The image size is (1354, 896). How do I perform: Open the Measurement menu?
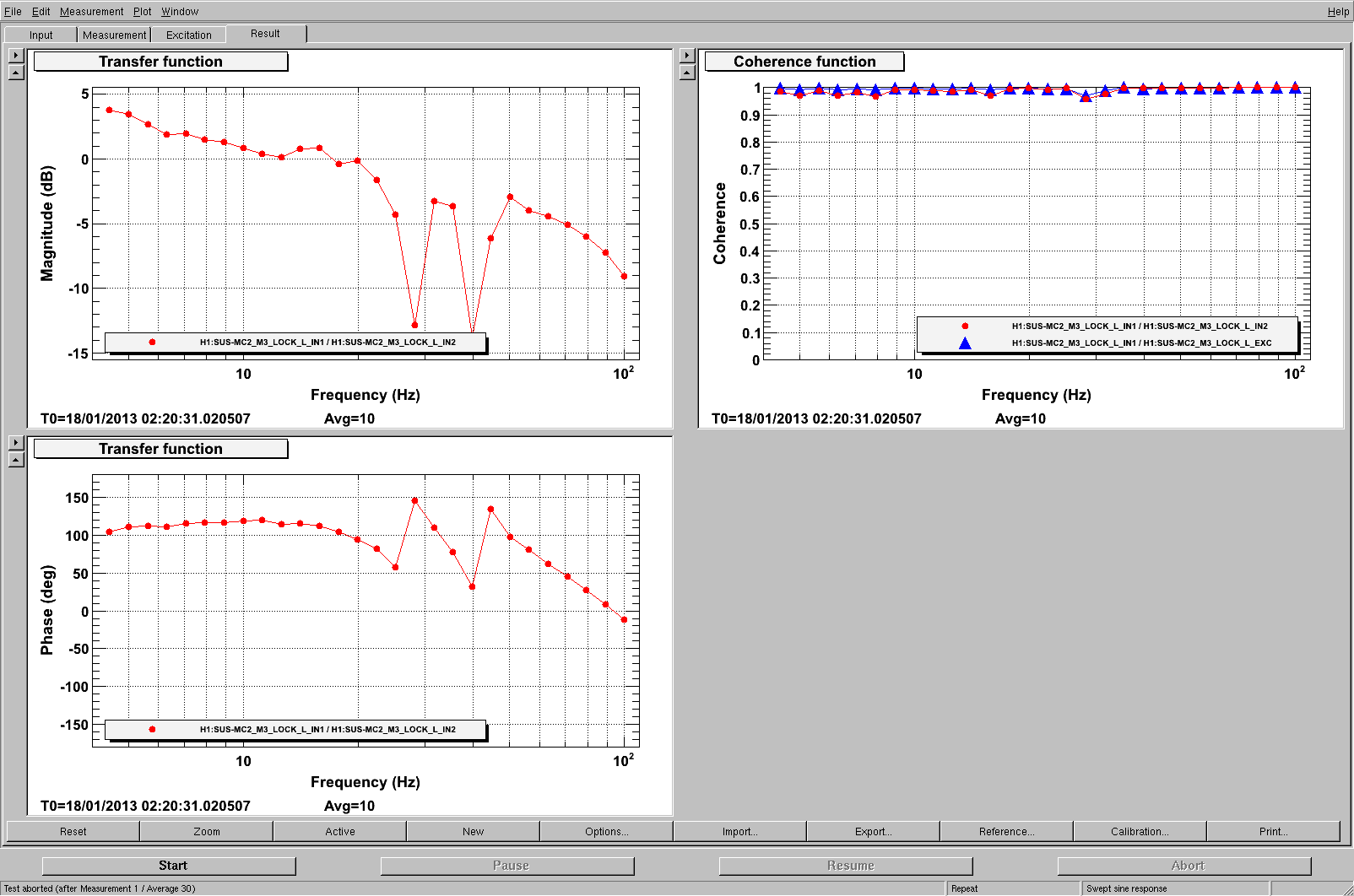(x=91, y=11)
